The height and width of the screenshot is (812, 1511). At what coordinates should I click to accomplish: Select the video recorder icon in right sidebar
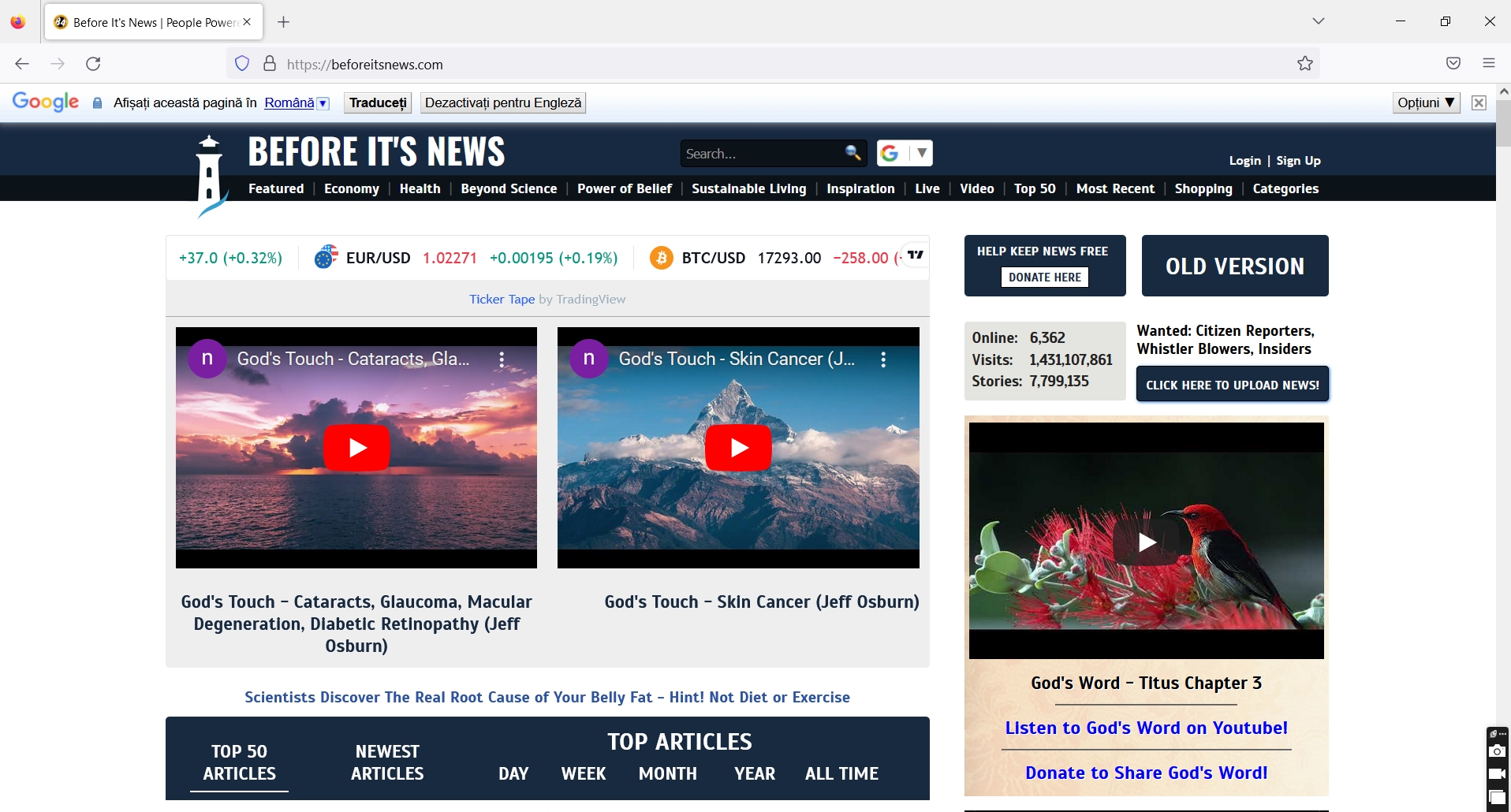pyautogui.click(x=1497, y=773)
